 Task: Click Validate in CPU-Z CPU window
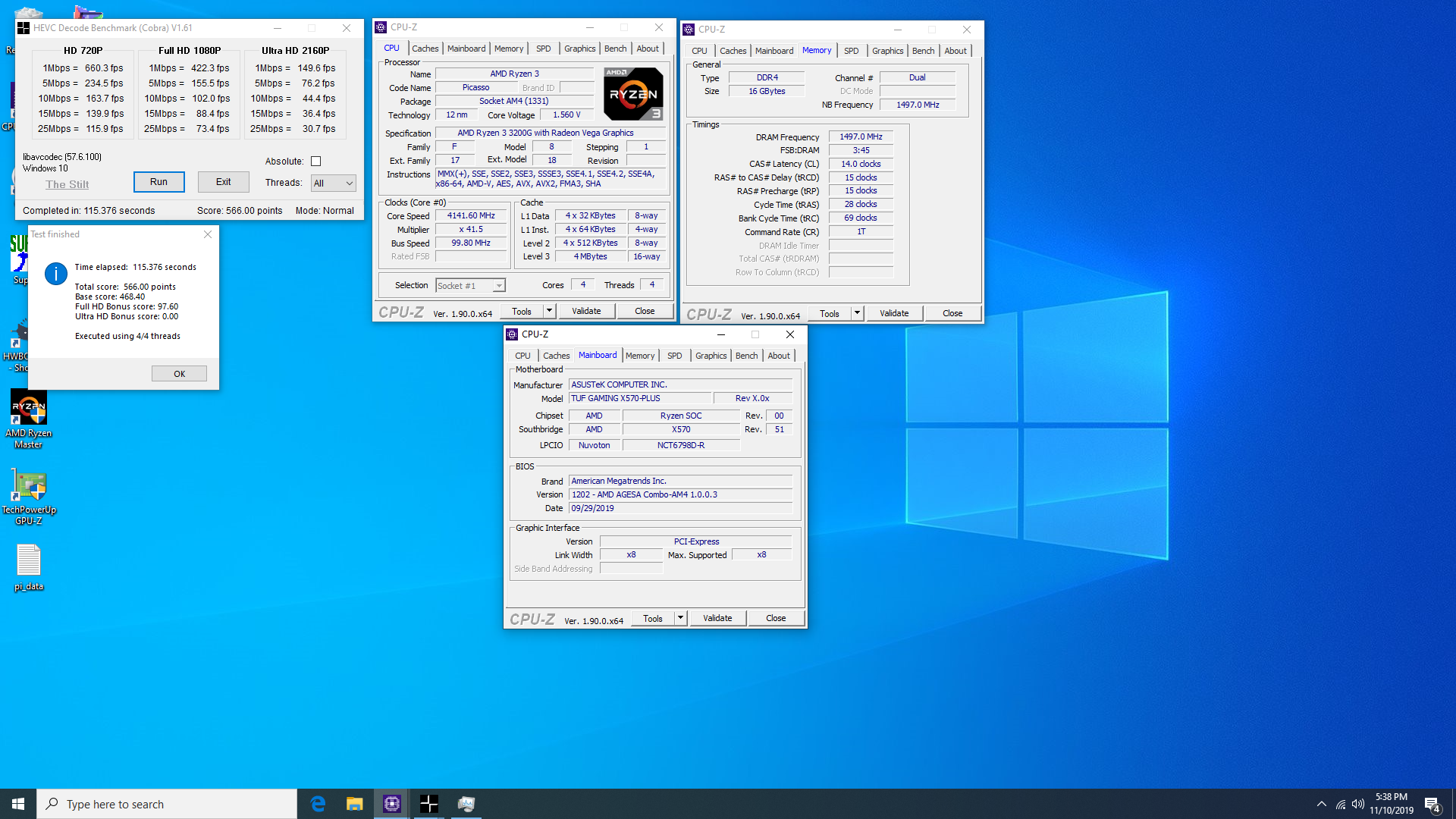(x=586, y=311)
